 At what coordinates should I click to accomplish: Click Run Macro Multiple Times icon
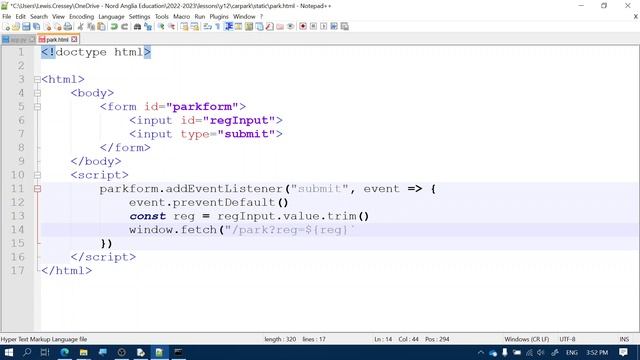point(334,27)
